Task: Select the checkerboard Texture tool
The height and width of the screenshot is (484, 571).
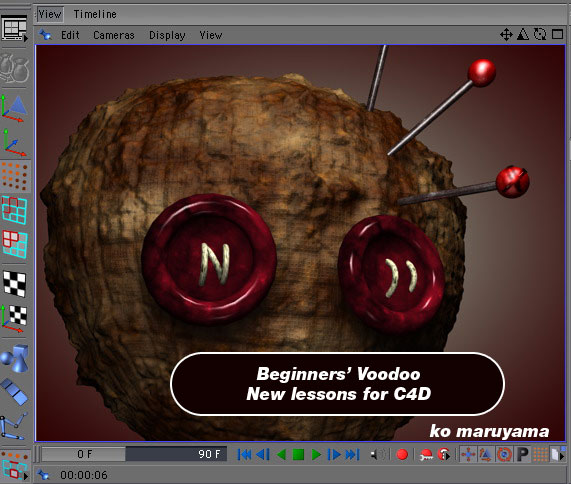Action: coord(15,284)
